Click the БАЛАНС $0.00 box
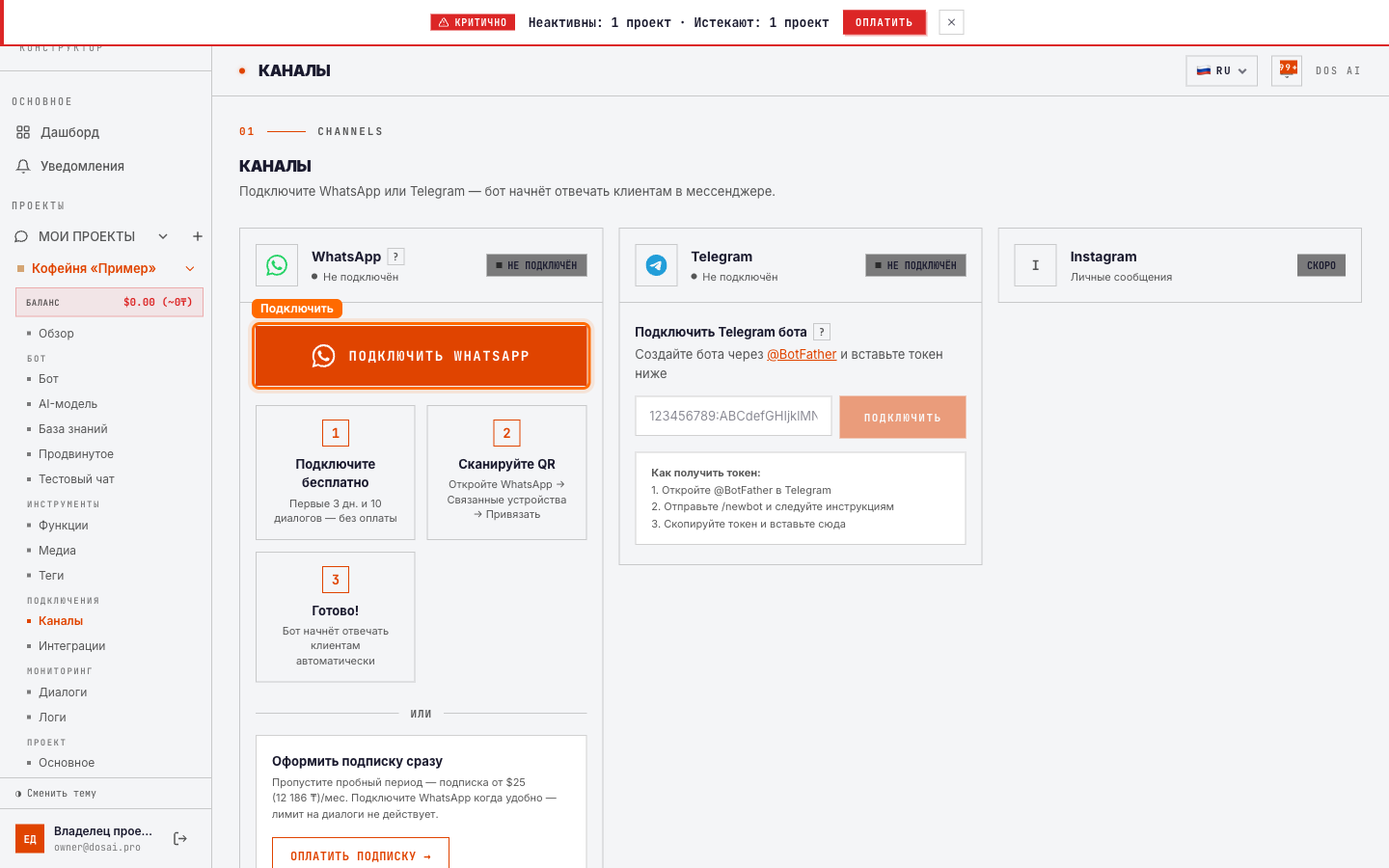1389x868 pixels. 109,302
